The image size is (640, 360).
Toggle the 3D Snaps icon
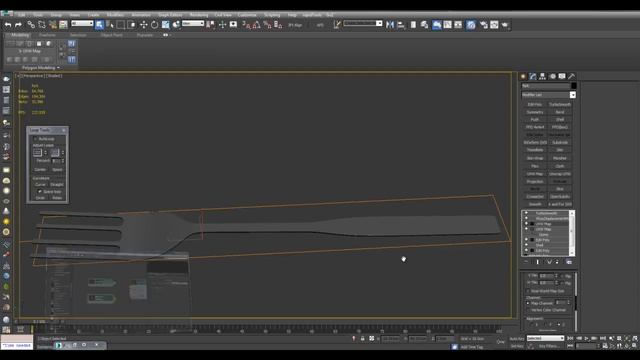246,25
